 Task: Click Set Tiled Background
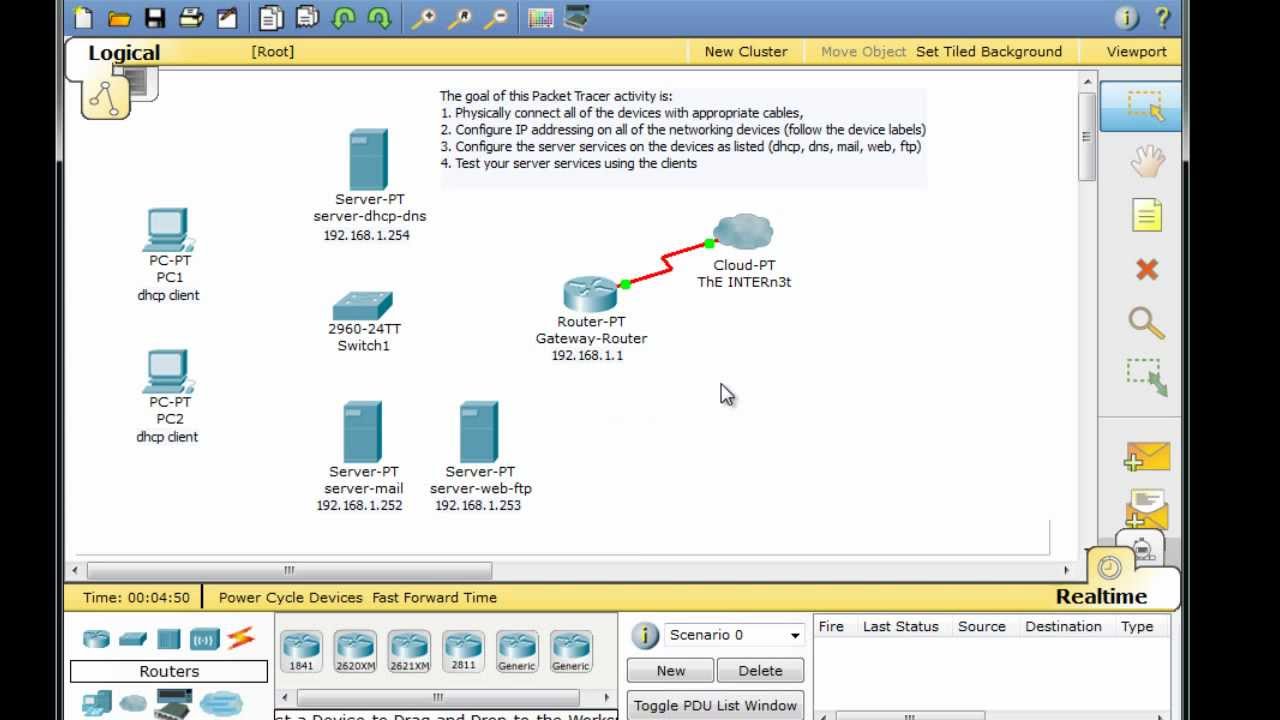coord(989,52)
